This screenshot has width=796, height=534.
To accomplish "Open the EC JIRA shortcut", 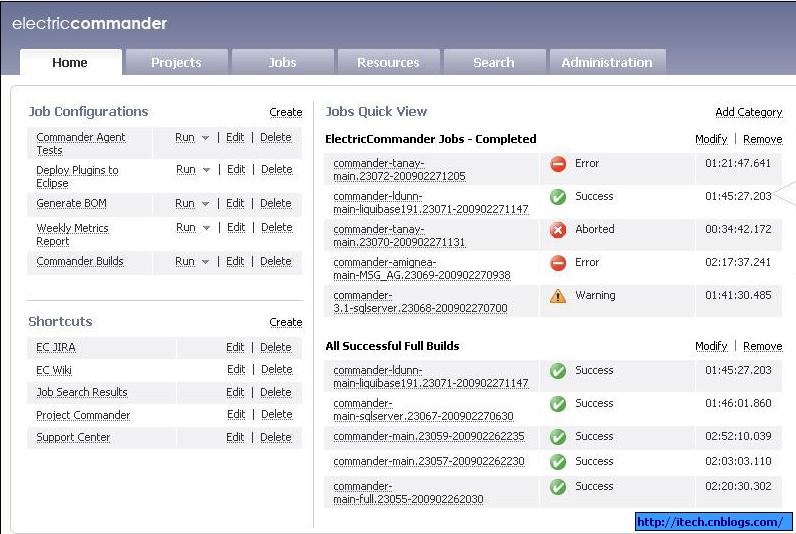I will (56, 348).
